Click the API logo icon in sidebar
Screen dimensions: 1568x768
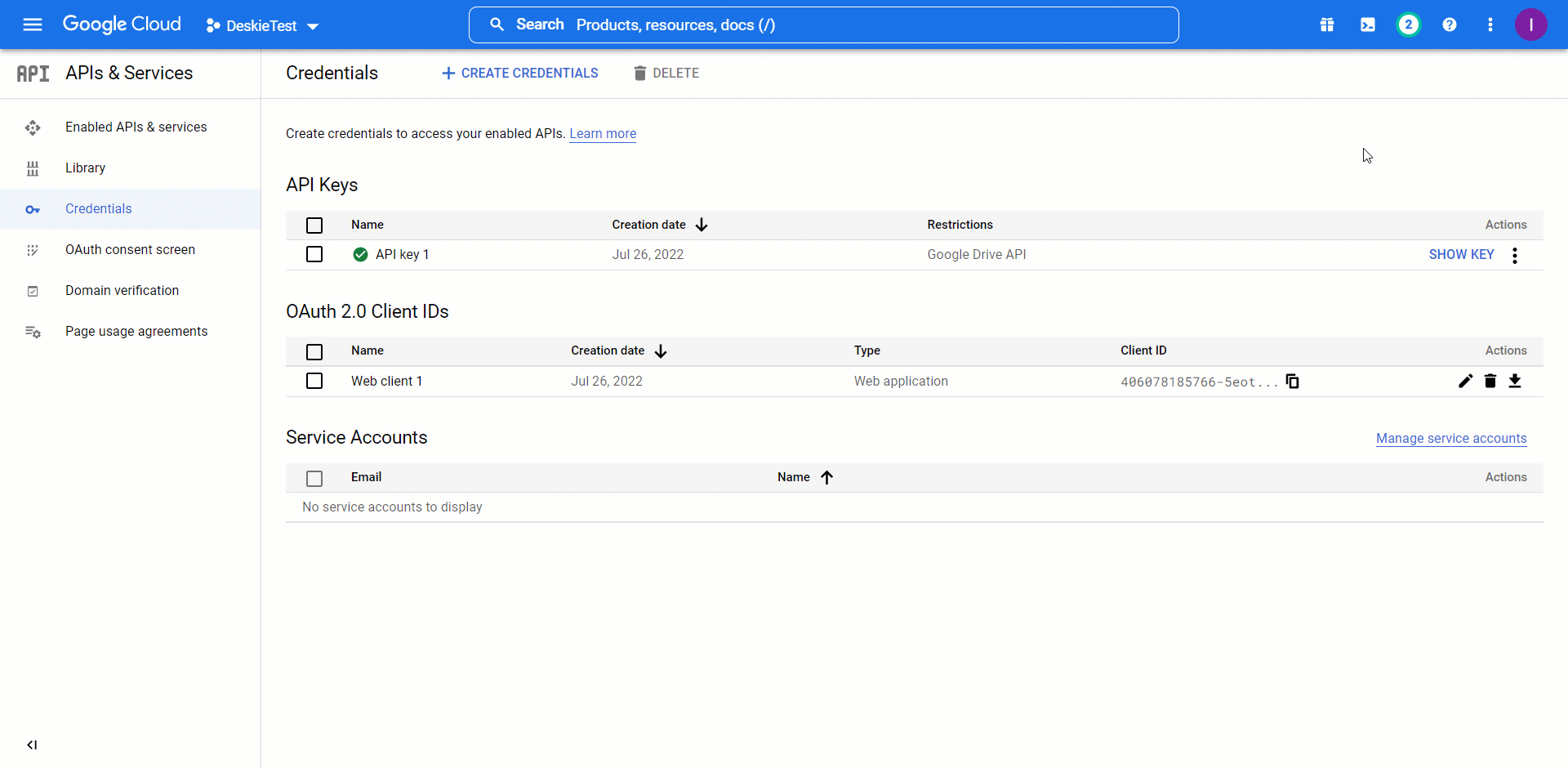(33, 74)
